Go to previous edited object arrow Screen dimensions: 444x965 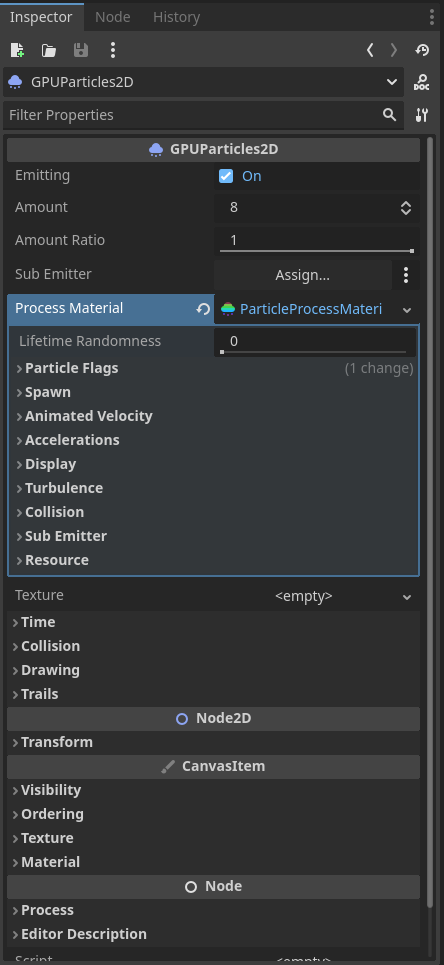370,50
